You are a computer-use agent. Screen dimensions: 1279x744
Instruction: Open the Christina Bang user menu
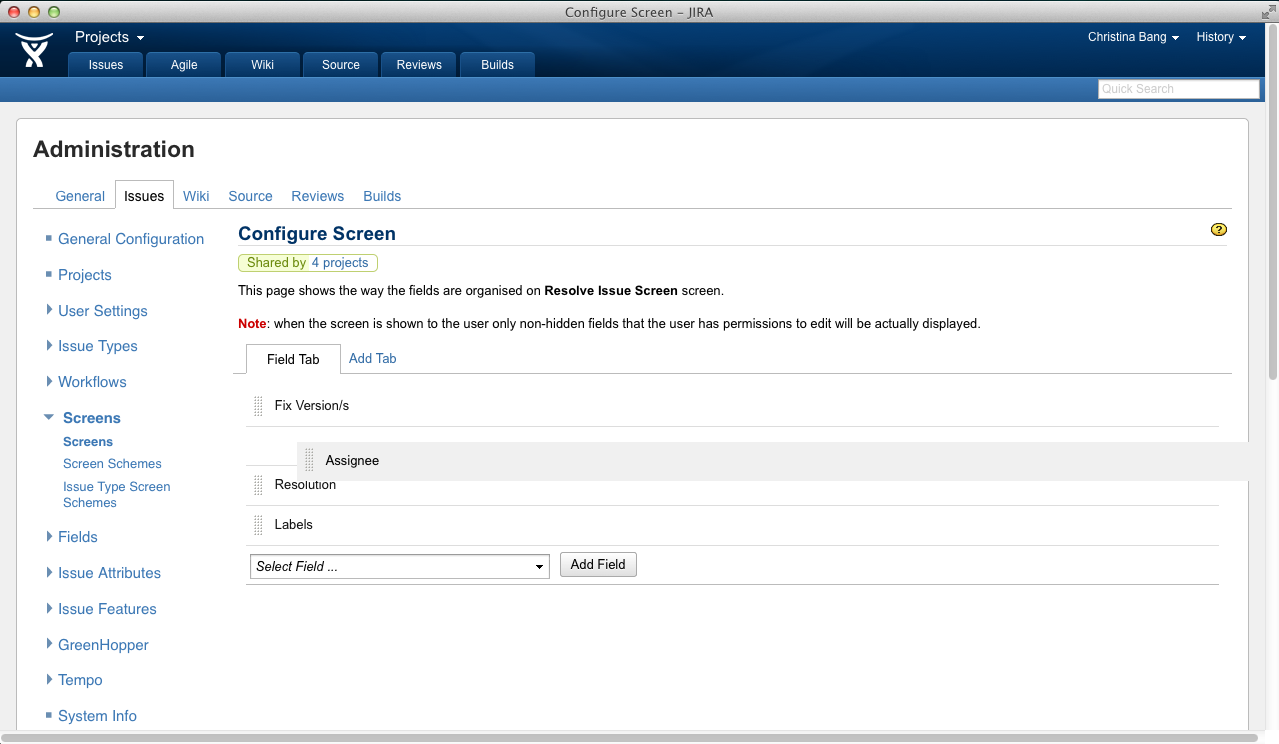coord(1132,36)
